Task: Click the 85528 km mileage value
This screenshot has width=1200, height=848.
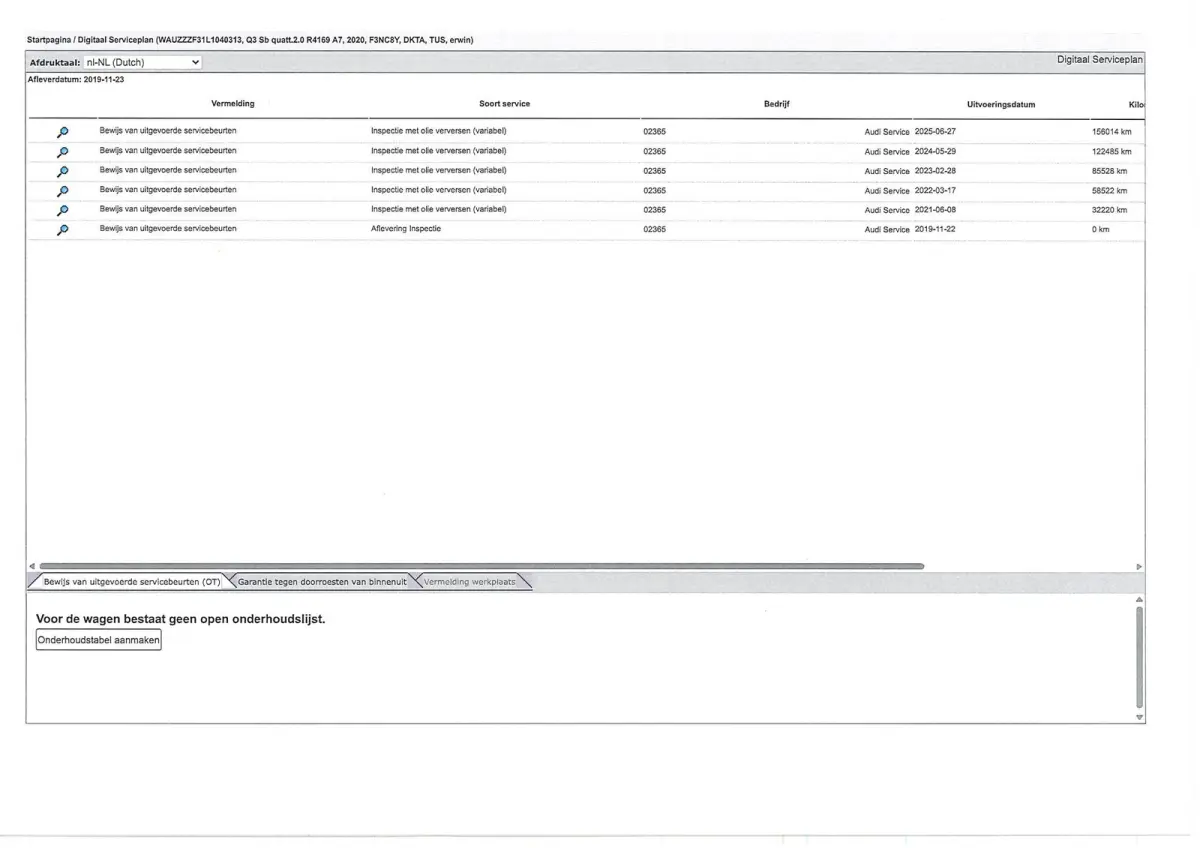Action: tap(1110, 171)
